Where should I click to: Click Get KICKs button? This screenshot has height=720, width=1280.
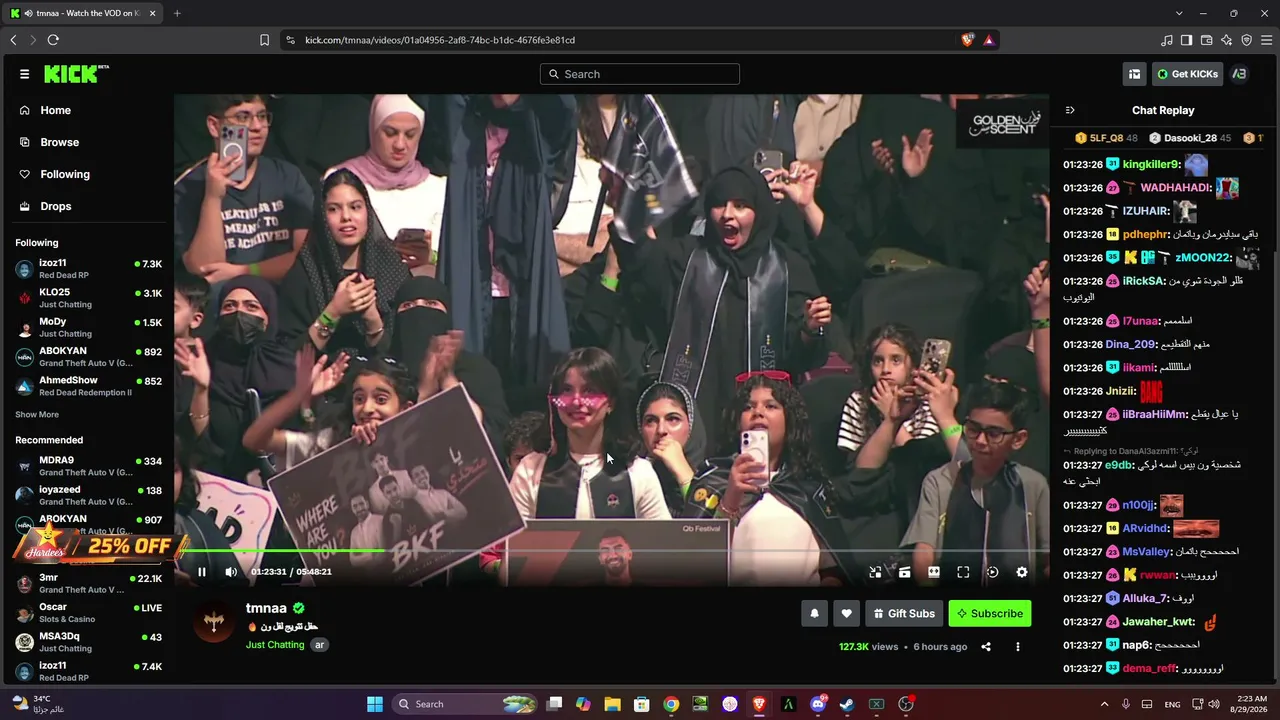pyautogui.click(x=1188, y=74)
